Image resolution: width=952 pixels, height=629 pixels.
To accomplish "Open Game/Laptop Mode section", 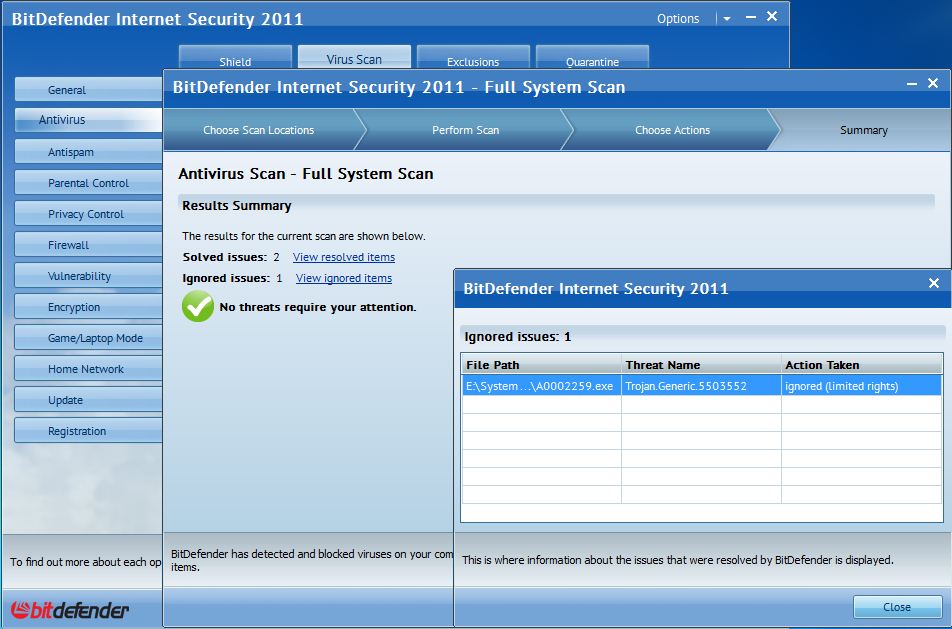I will [x=89, y=337].
